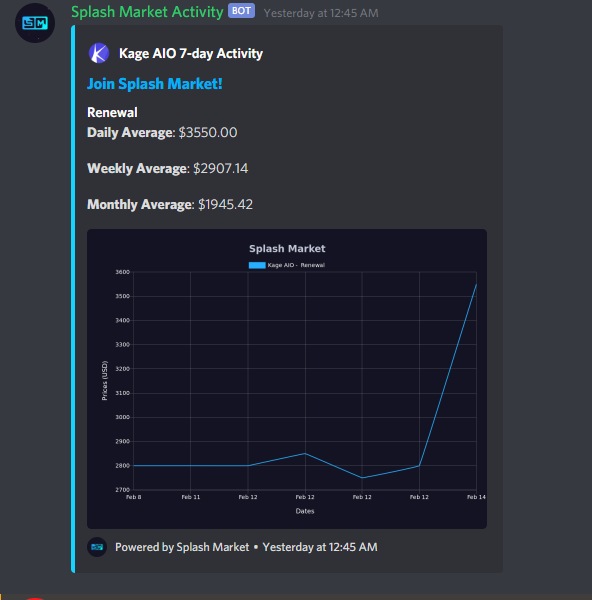Click the 3600 price axis label
The image size is (592, 600).
point(123,272)
